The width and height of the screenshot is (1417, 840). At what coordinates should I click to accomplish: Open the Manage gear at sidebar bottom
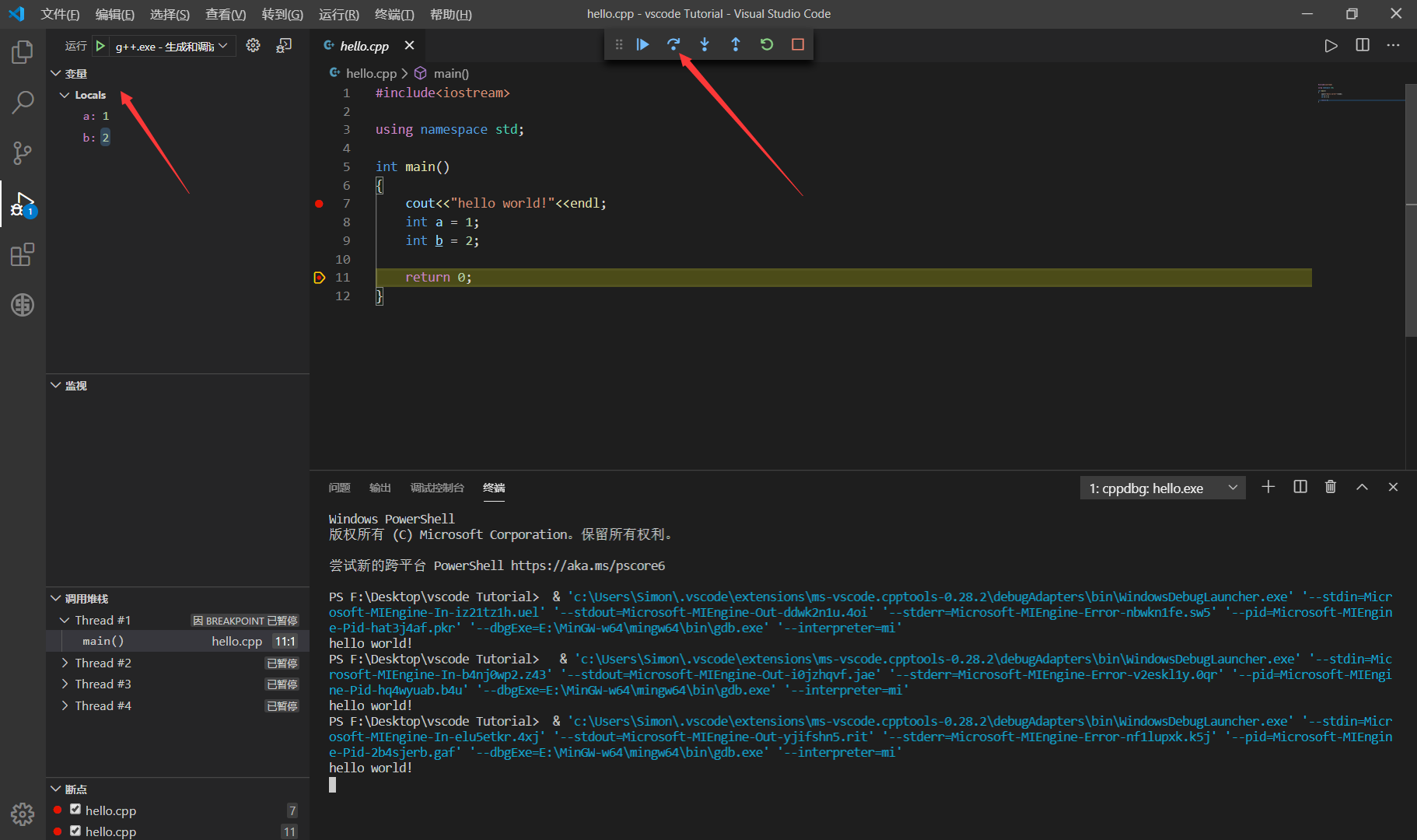point(23,814)
